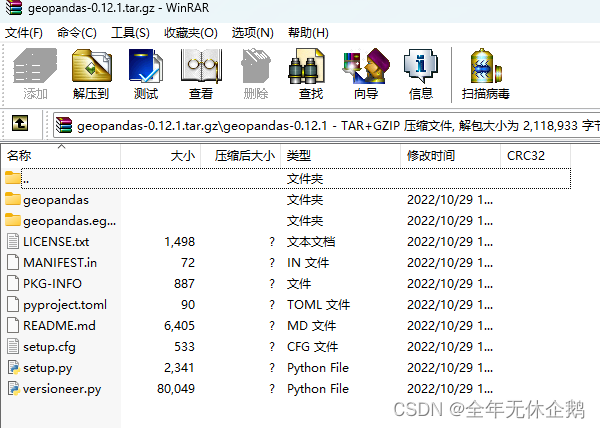The width and height of the screenshot is (600, 428).
Task: Select the README.md file name
Action: tap(59, 326)
